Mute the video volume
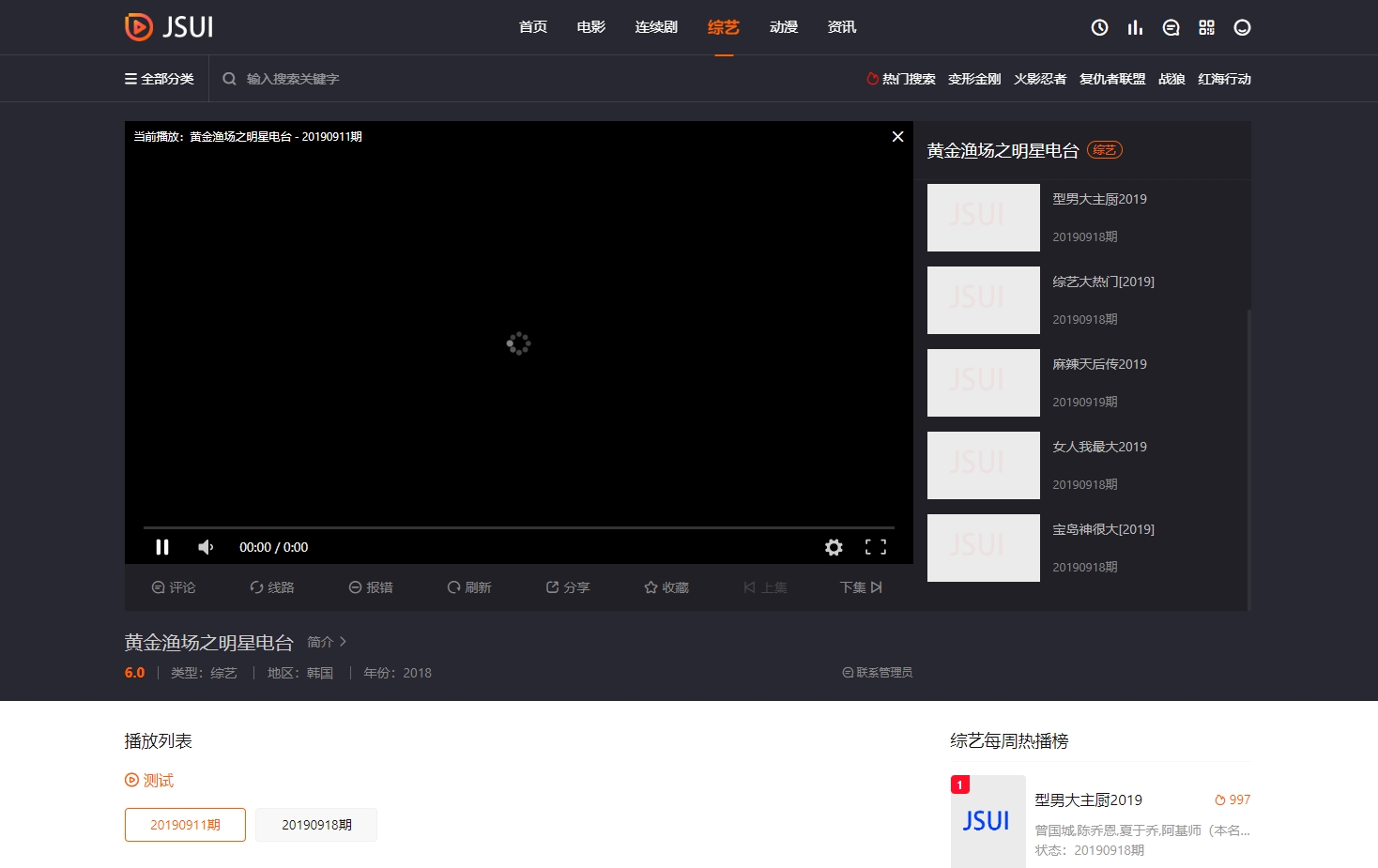The image size is (1378, 868). point(206,546)
